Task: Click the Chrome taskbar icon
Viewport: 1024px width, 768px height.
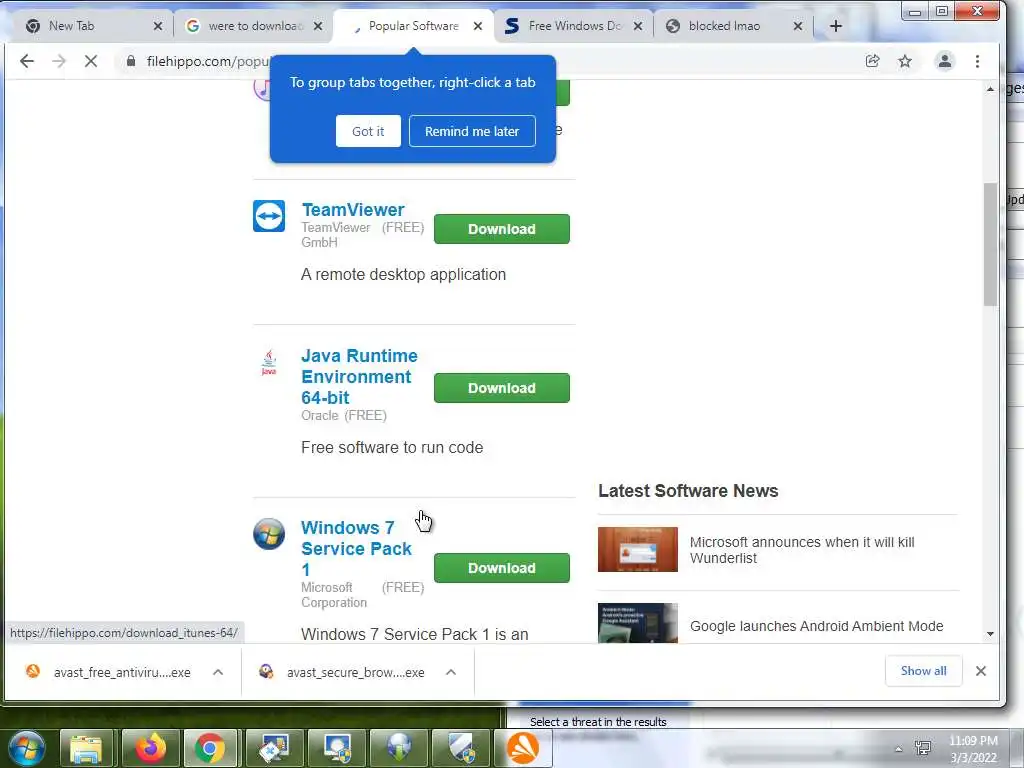Action: click(210, 748)
